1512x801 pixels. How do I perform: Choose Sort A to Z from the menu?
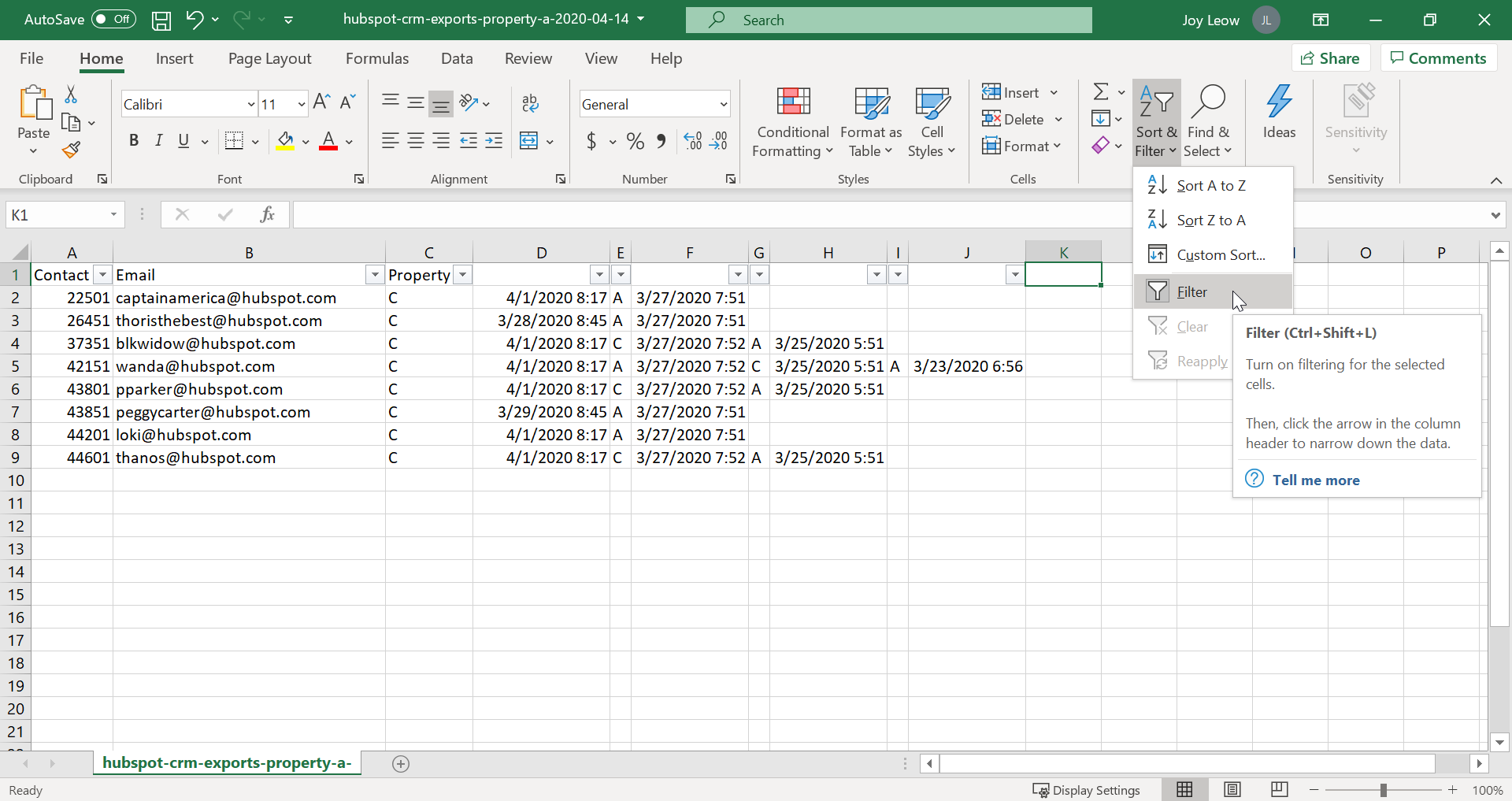click(1210, 185)
